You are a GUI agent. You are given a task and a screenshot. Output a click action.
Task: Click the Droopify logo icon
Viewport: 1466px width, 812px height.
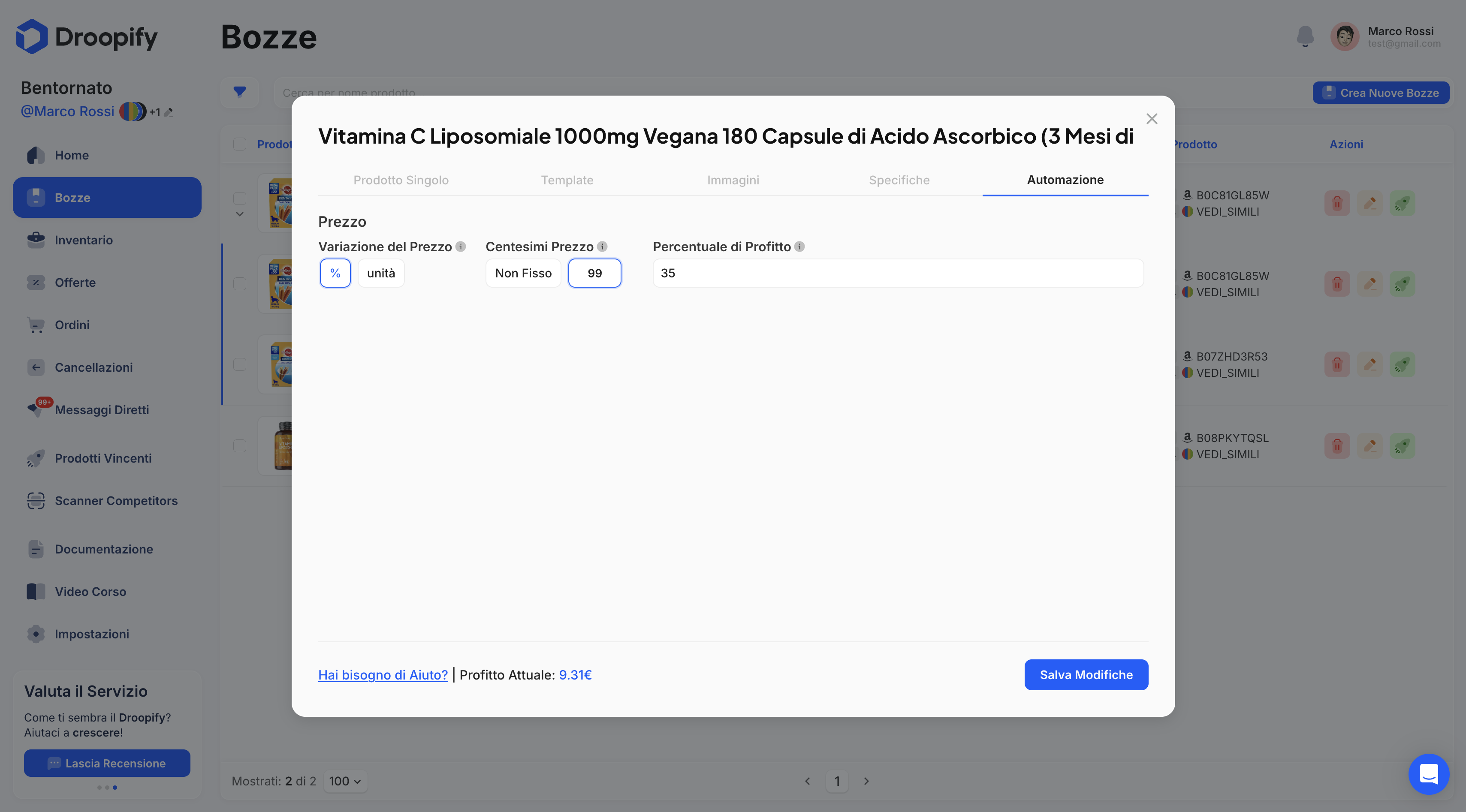tap(32, 37)
